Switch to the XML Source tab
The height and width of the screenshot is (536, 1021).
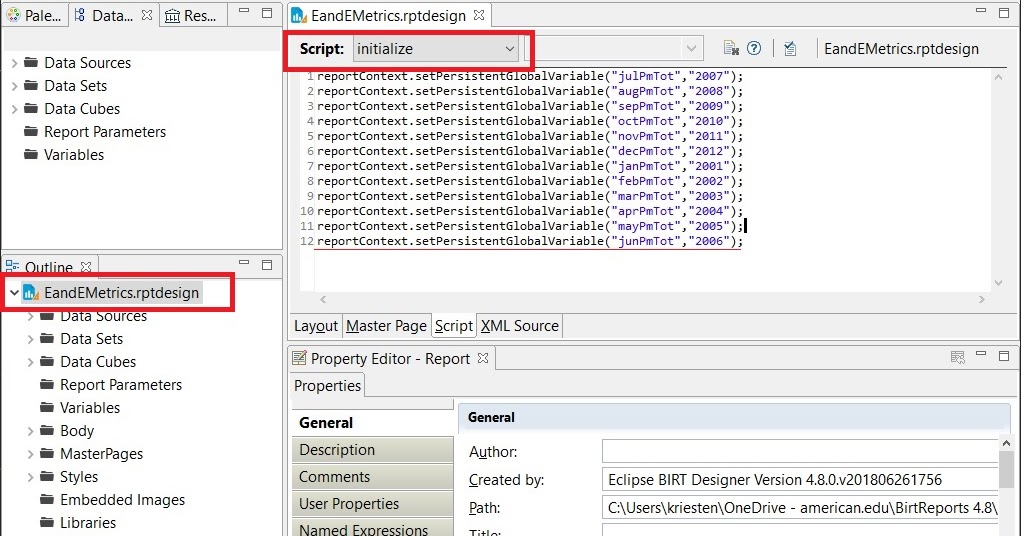click(520, 326)
